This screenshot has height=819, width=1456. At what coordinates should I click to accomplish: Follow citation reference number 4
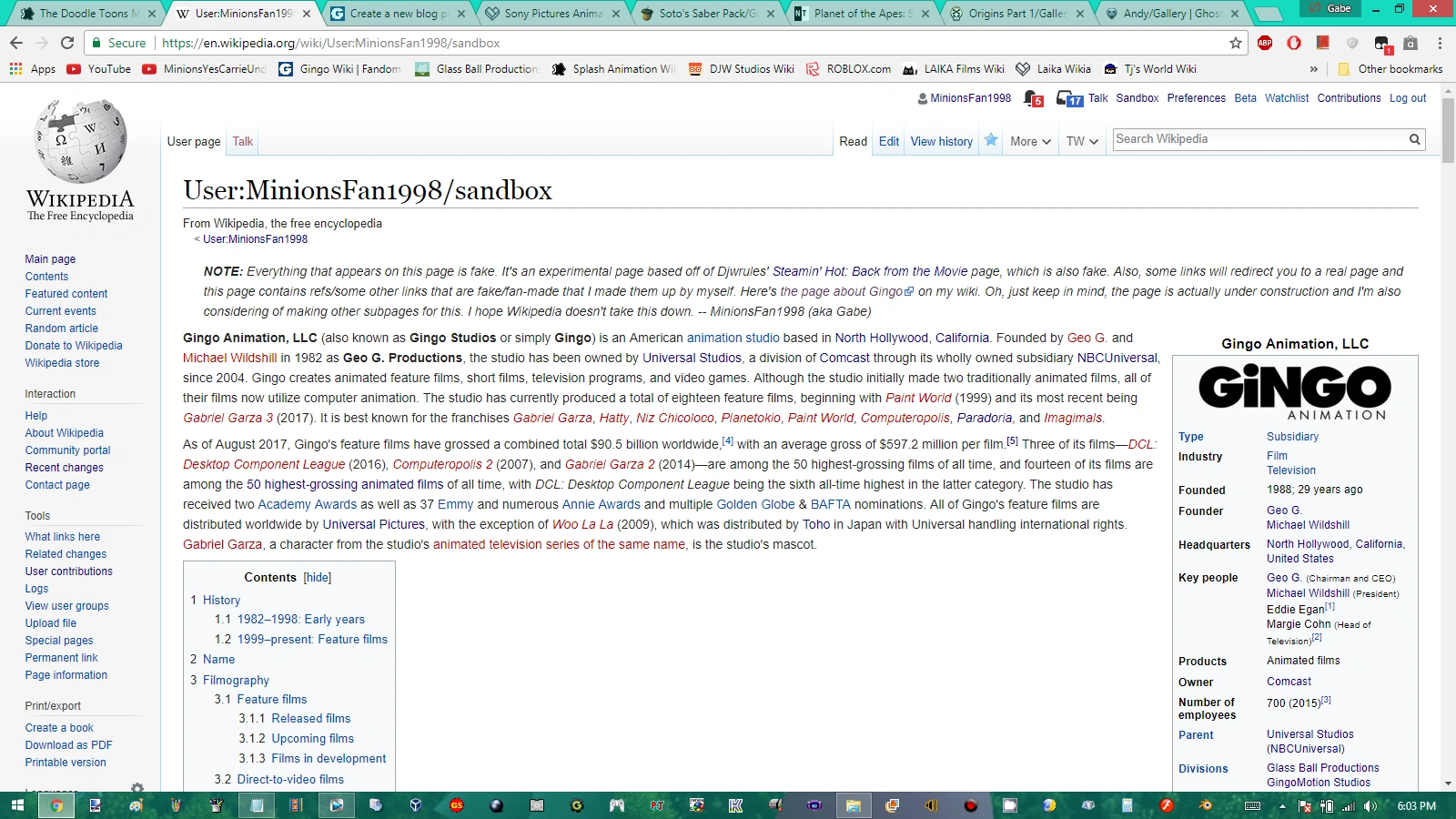tap(728, 440)
